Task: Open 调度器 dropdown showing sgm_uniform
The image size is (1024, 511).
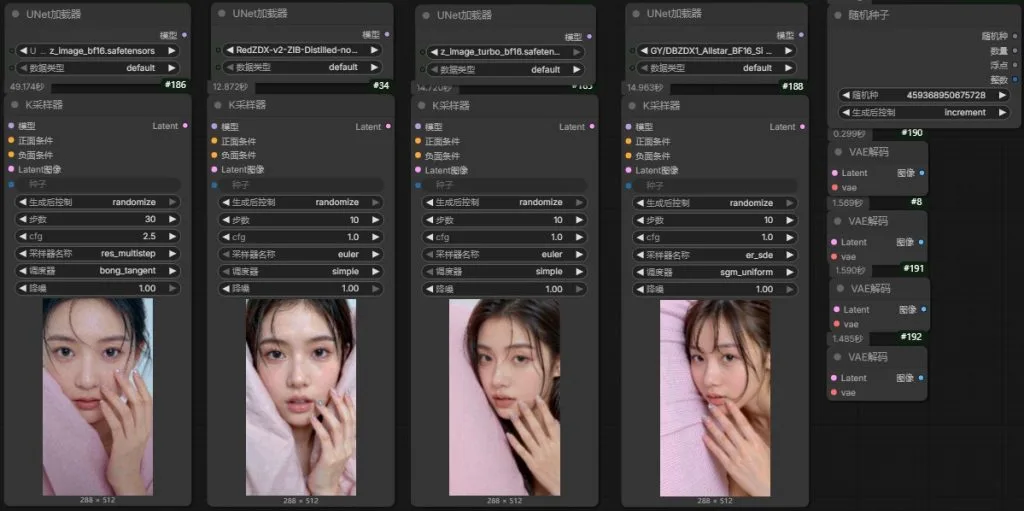Action: pyautogui.click(x=714, y=272)
